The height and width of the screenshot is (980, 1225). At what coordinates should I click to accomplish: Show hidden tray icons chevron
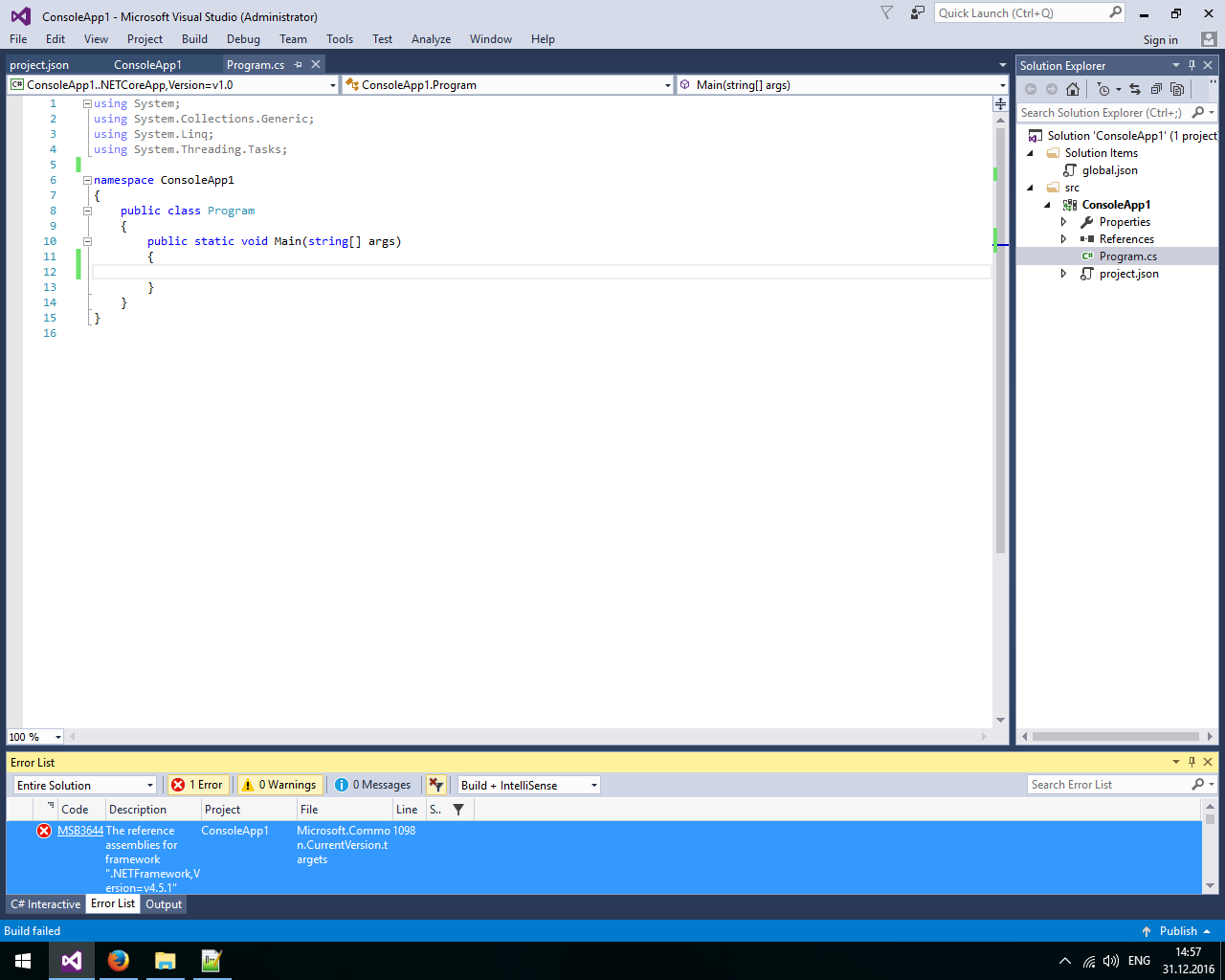coord(1064,961)
